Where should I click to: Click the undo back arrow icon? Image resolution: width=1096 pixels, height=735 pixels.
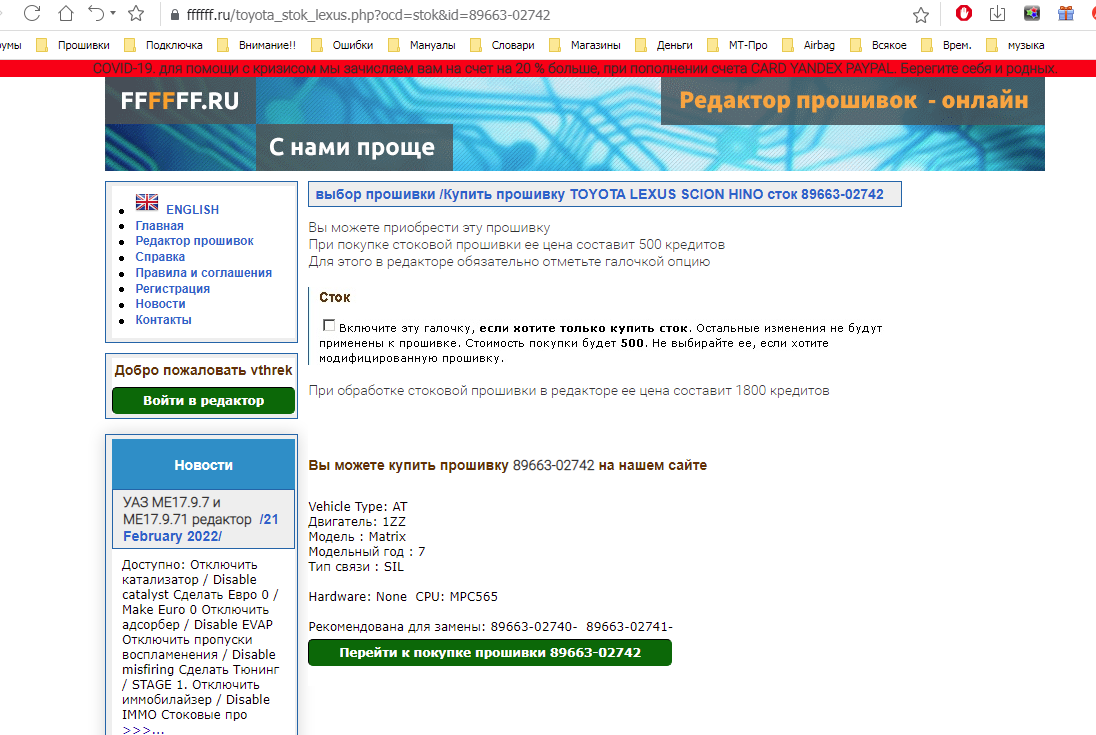(x=96, y=13)
